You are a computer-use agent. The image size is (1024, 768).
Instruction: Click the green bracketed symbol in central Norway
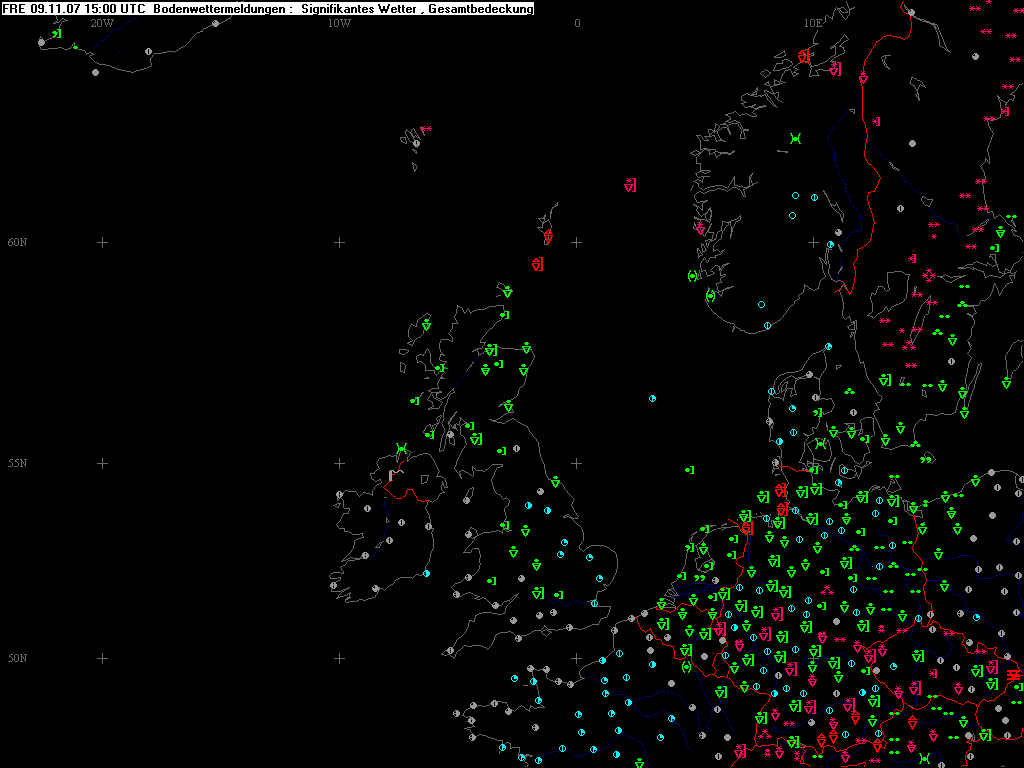coord(795,138)
